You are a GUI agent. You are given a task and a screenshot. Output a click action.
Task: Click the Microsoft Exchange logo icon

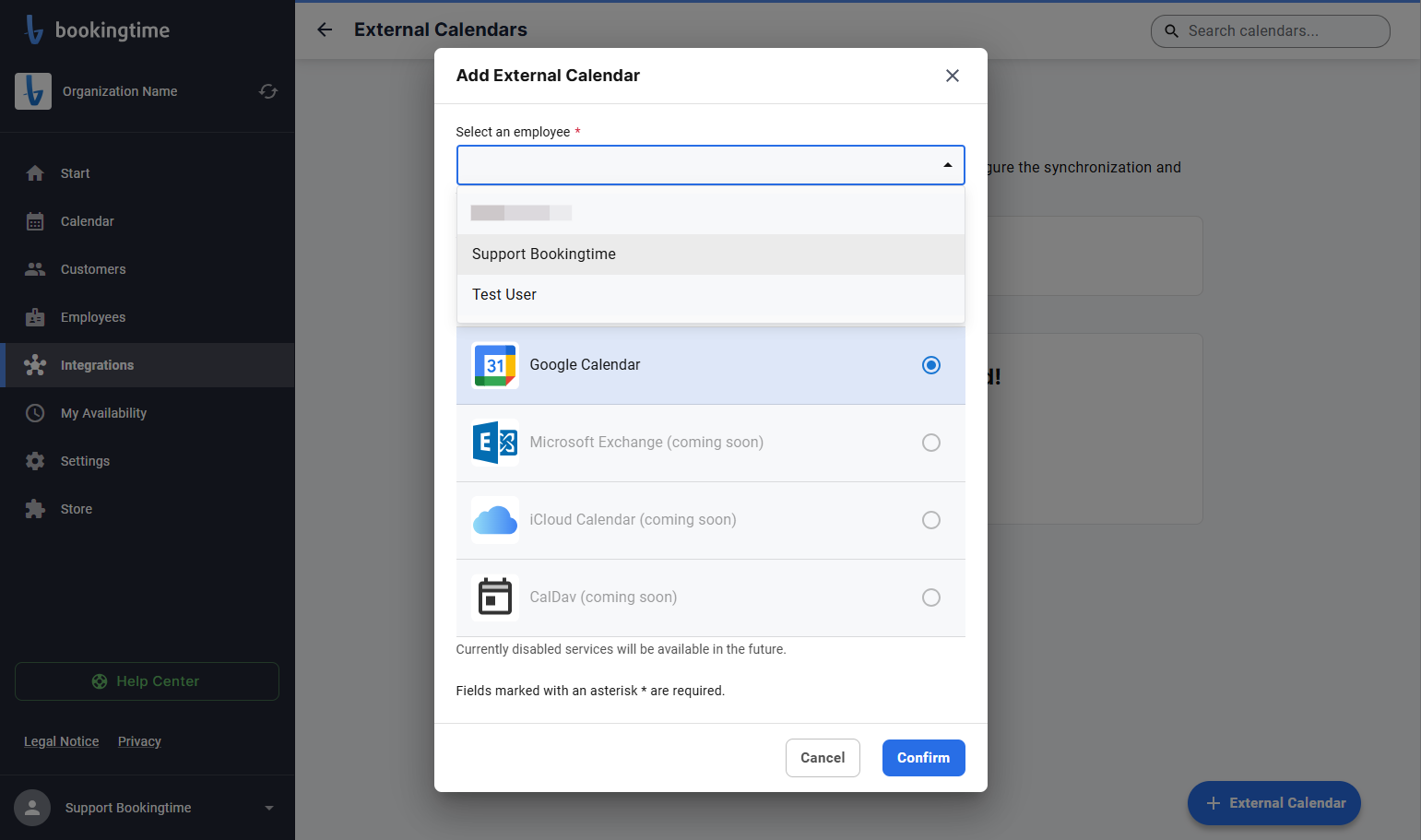tap(495, 443)
